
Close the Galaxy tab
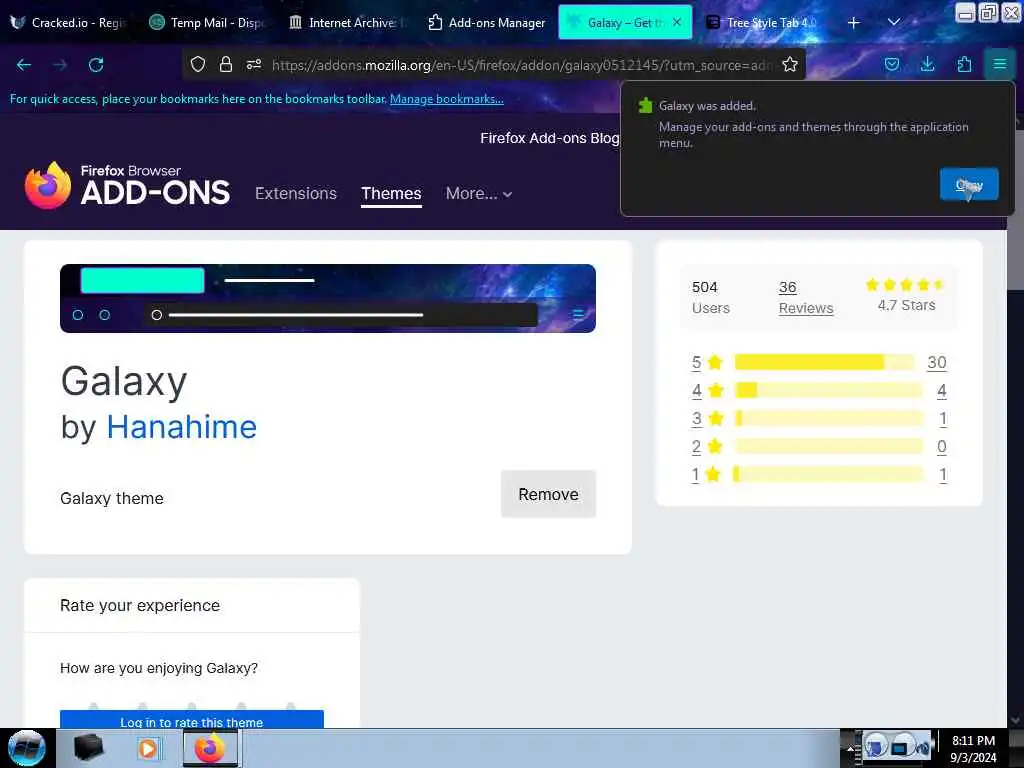click(x=677, y=22)
